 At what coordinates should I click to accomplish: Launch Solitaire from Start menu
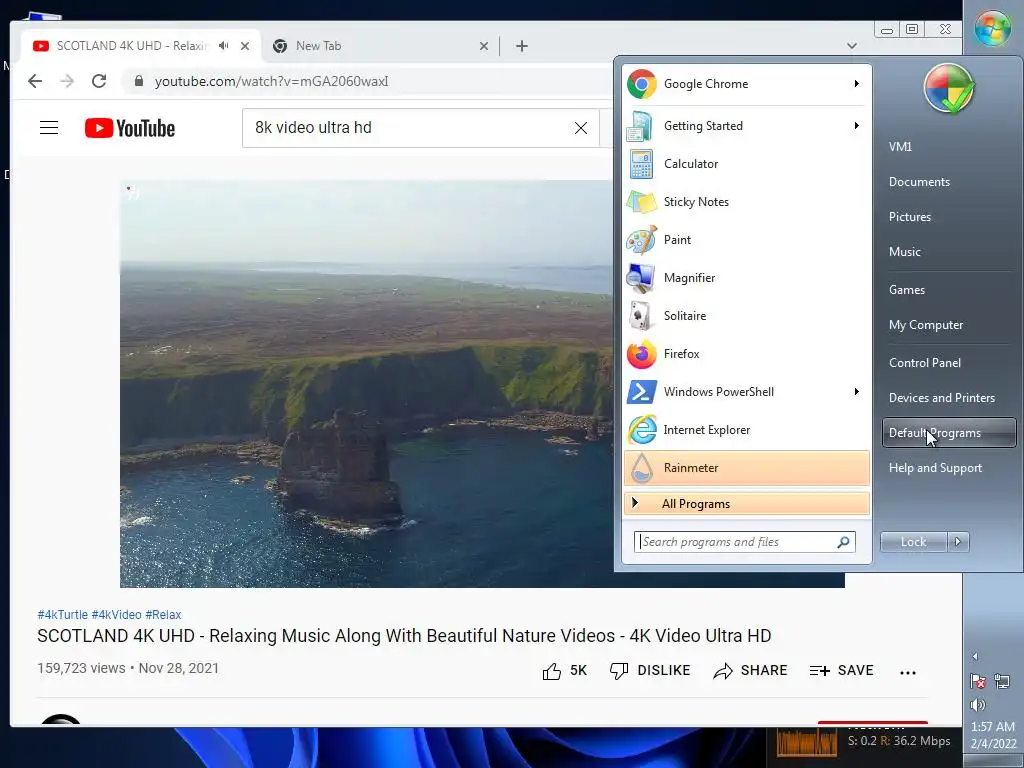point(746,315)
